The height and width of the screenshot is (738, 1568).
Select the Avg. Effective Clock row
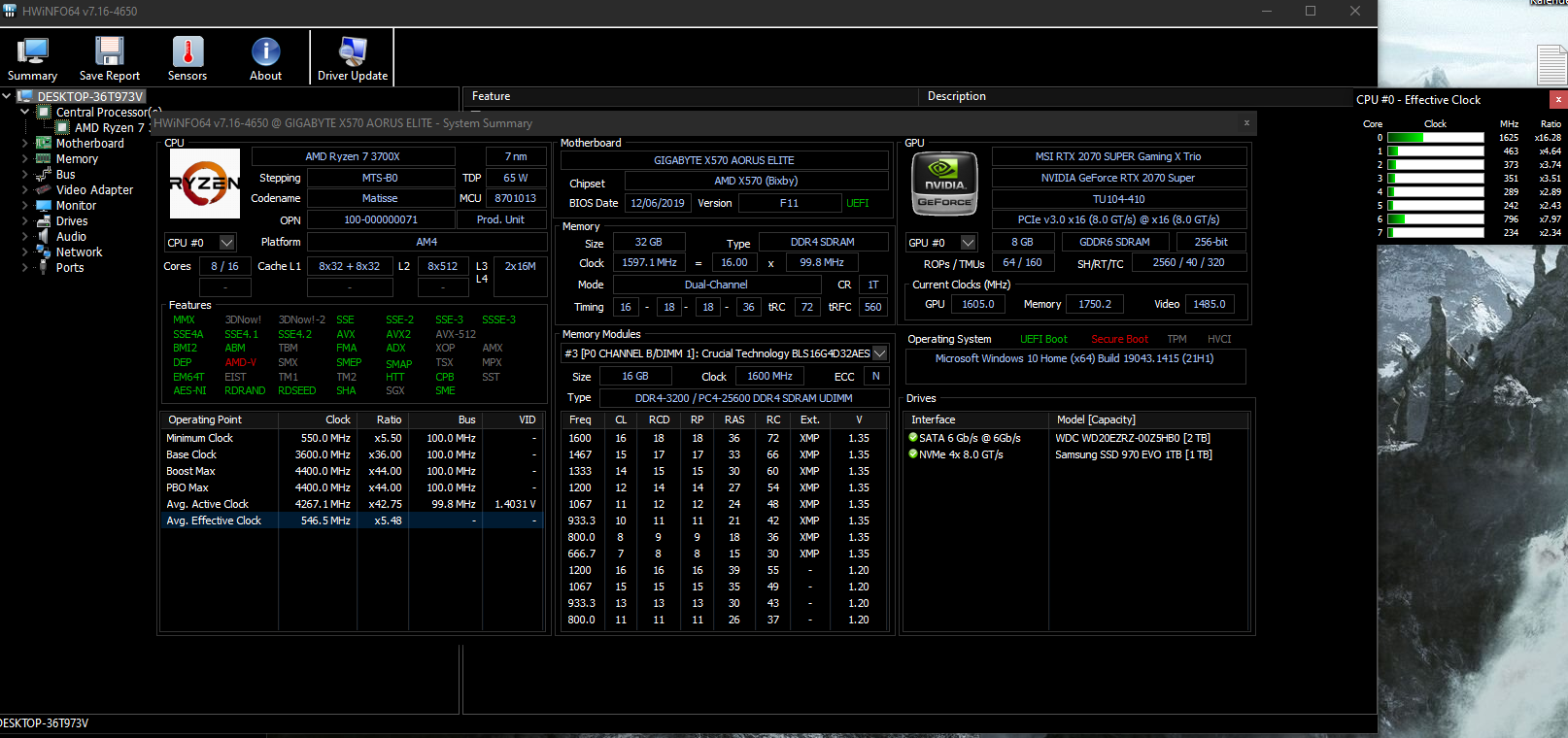(x=352, y=520)
